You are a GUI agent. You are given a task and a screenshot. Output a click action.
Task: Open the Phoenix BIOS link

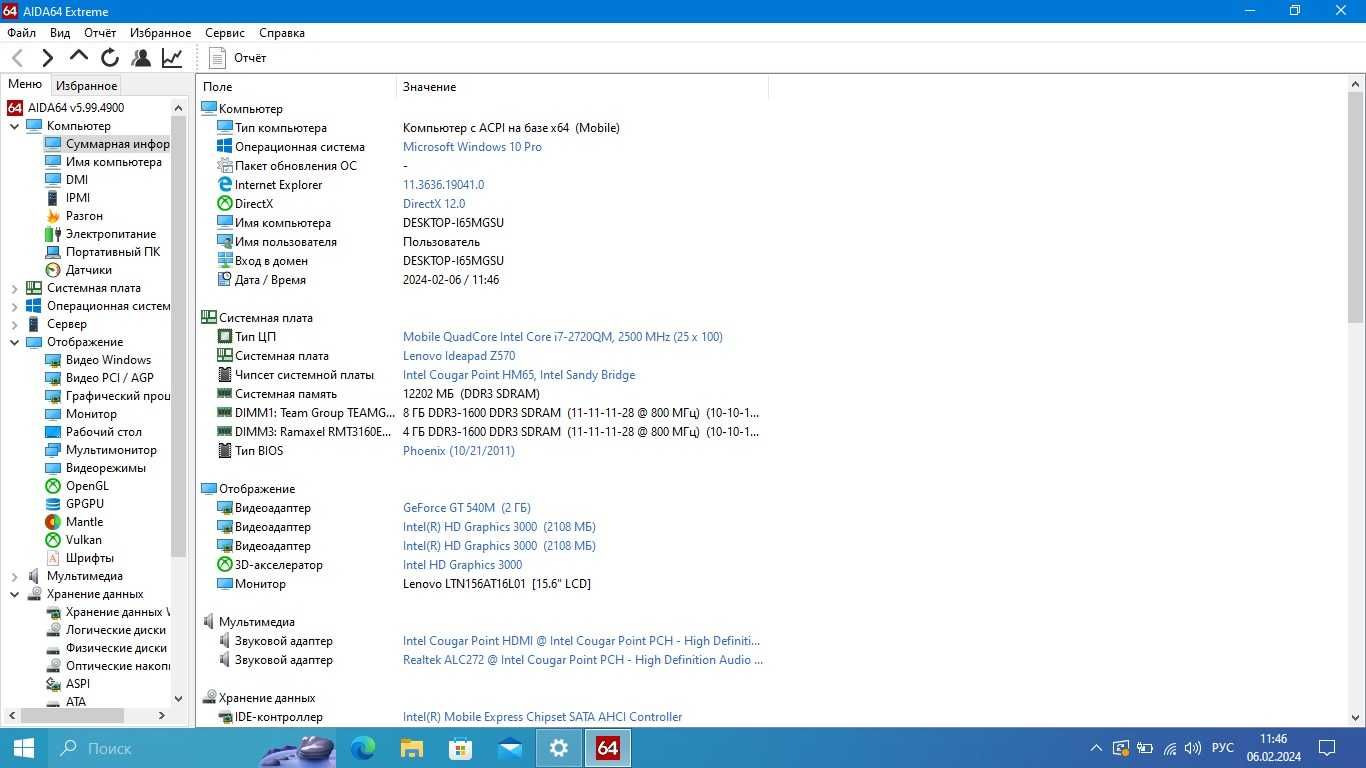click(459, 451)
